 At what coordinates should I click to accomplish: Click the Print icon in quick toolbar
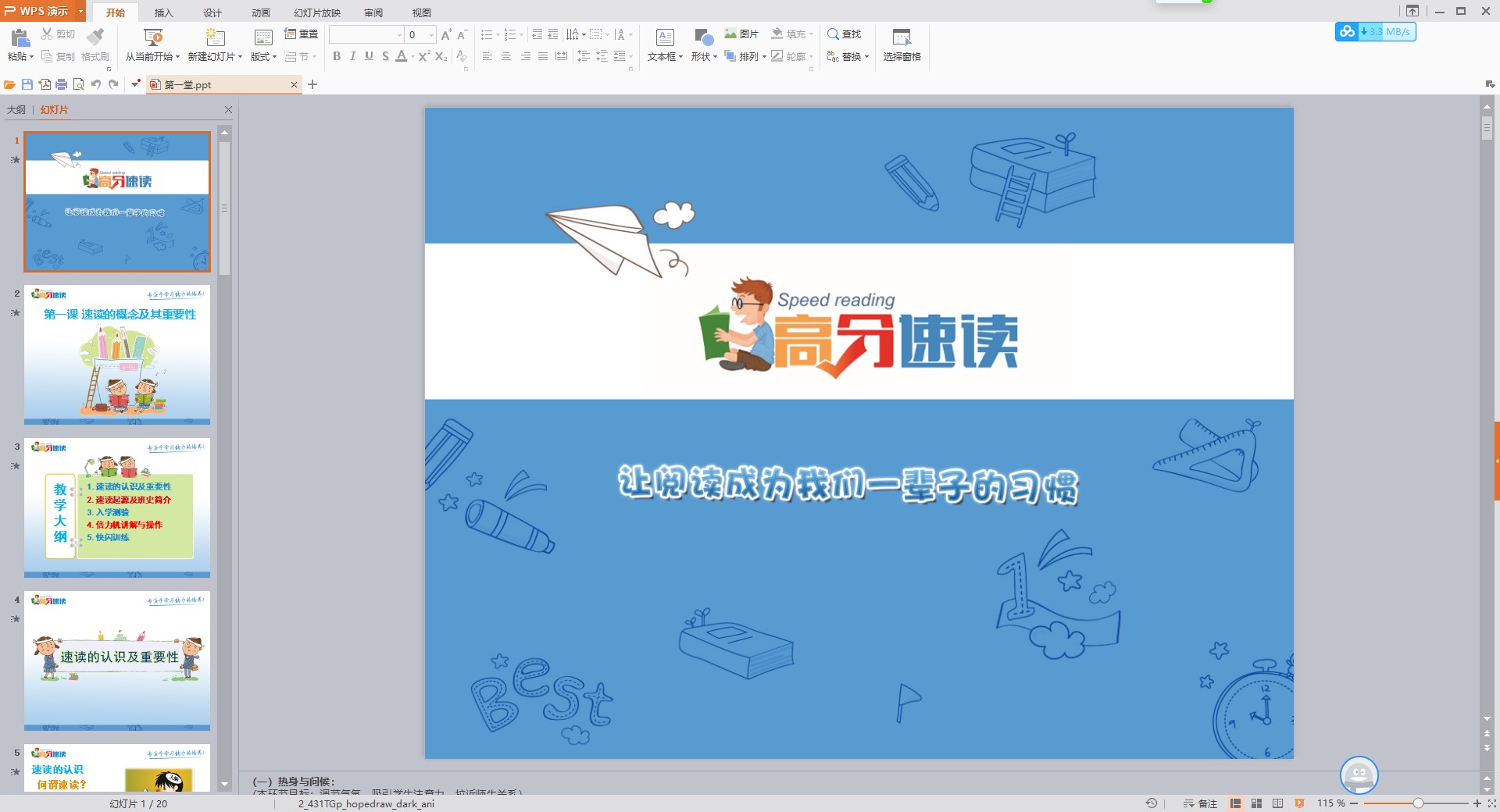tap(62, 84)
